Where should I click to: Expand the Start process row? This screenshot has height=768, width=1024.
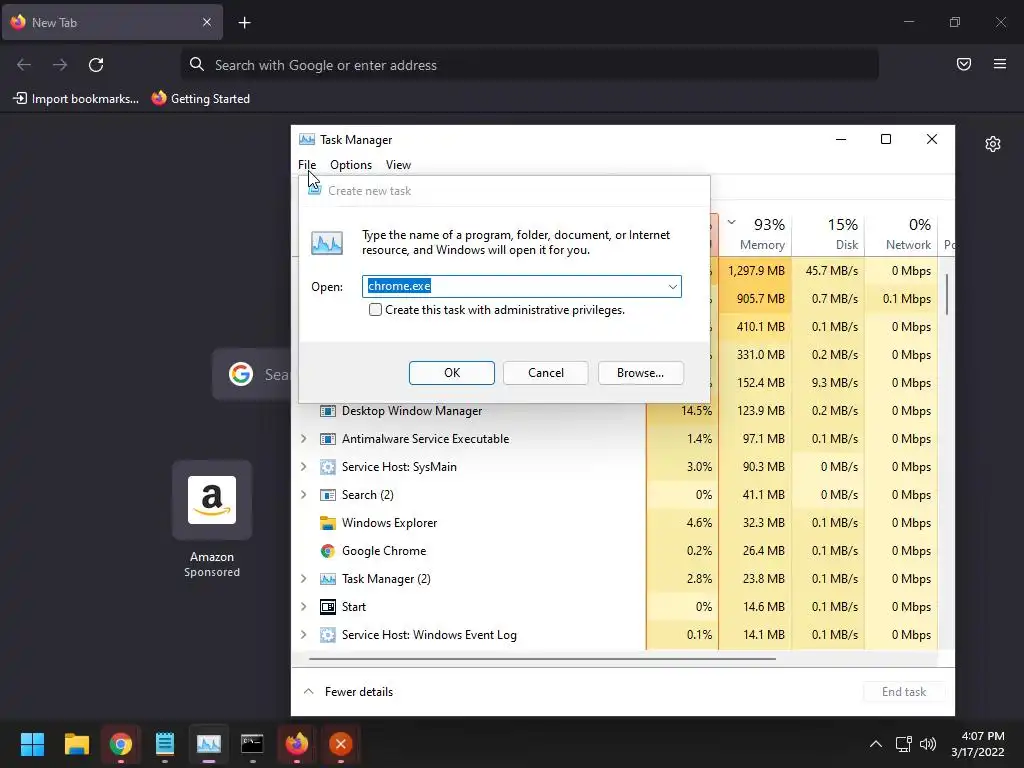(304, 607)
